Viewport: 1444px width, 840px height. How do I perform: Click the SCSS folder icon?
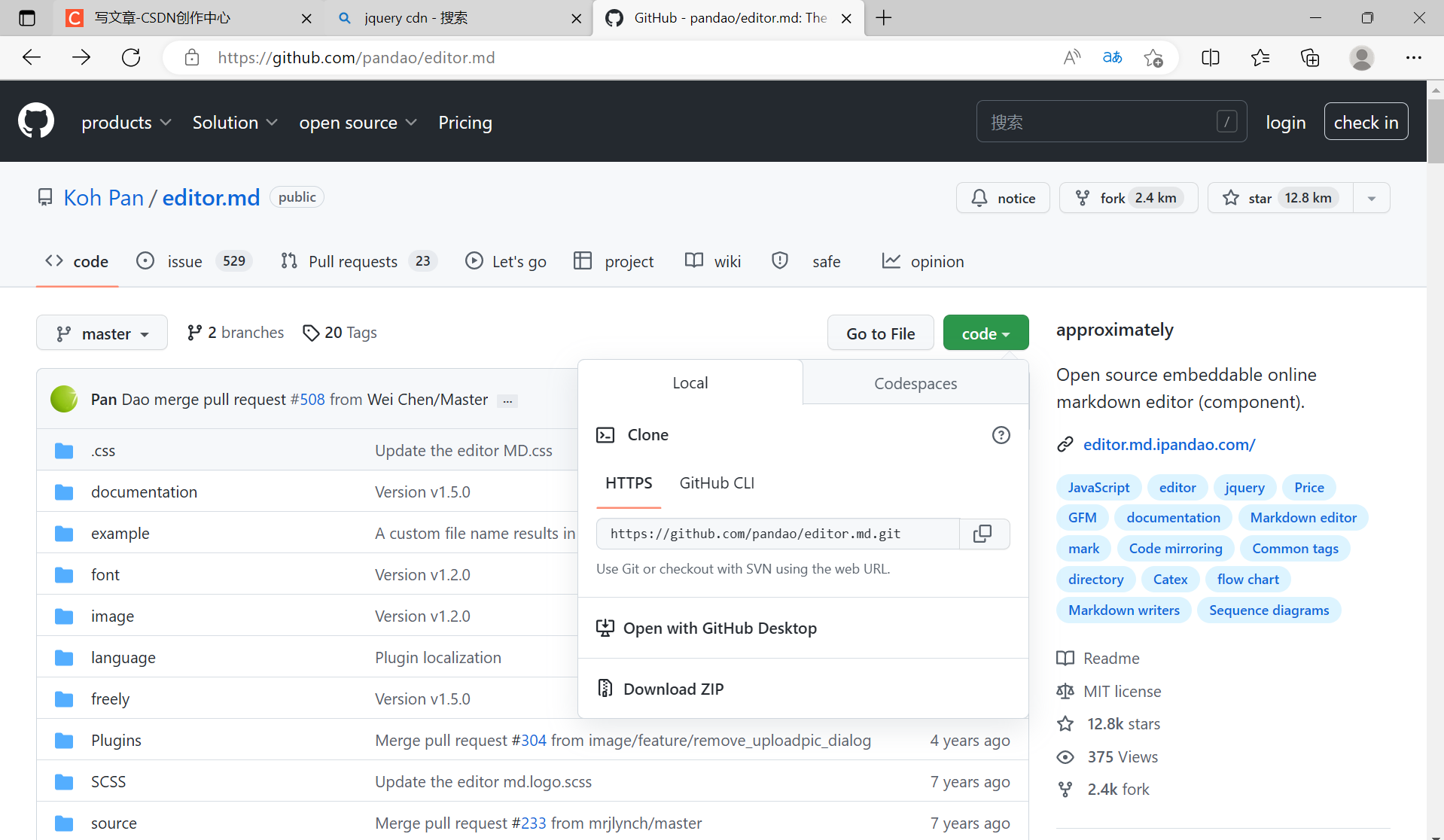pyautogui.click(x=64, y=782)
